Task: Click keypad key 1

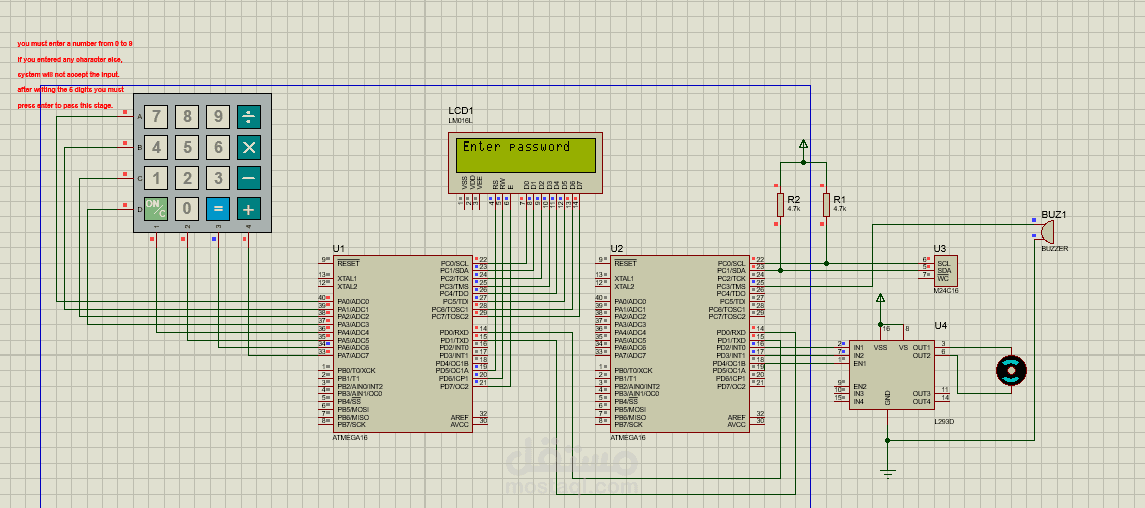Action: [x=156, y=178]
